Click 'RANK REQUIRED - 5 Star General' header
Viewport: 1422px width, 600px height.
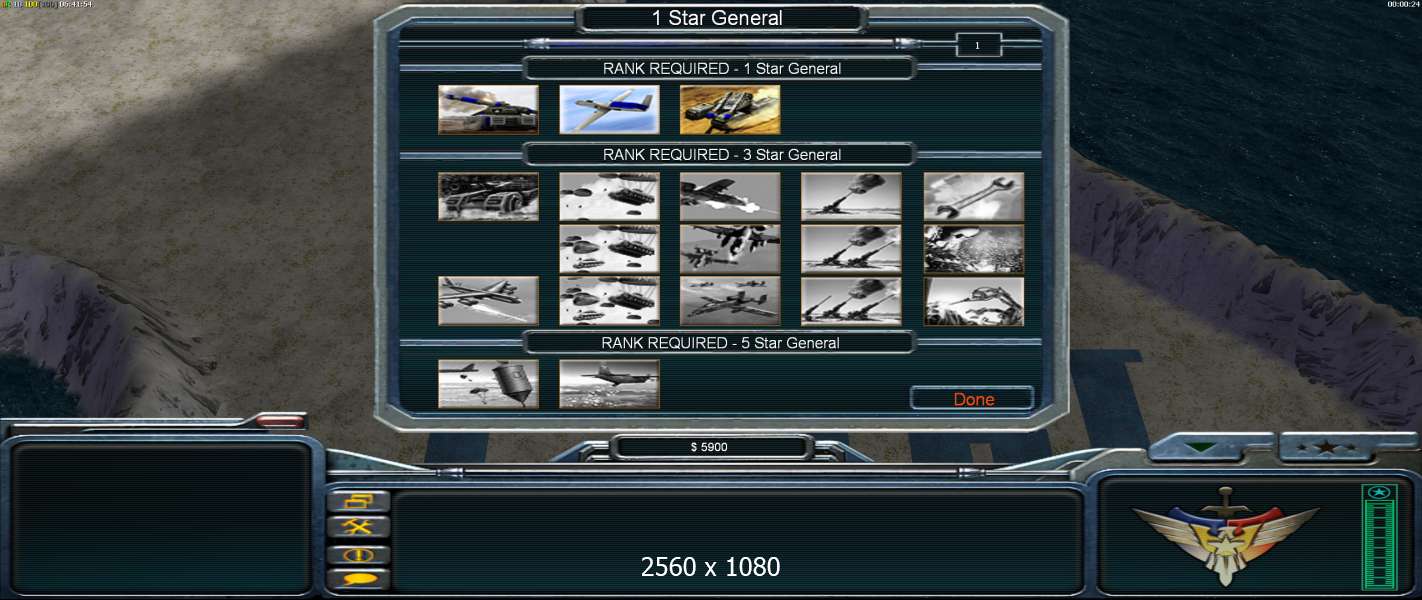[721, 343]
